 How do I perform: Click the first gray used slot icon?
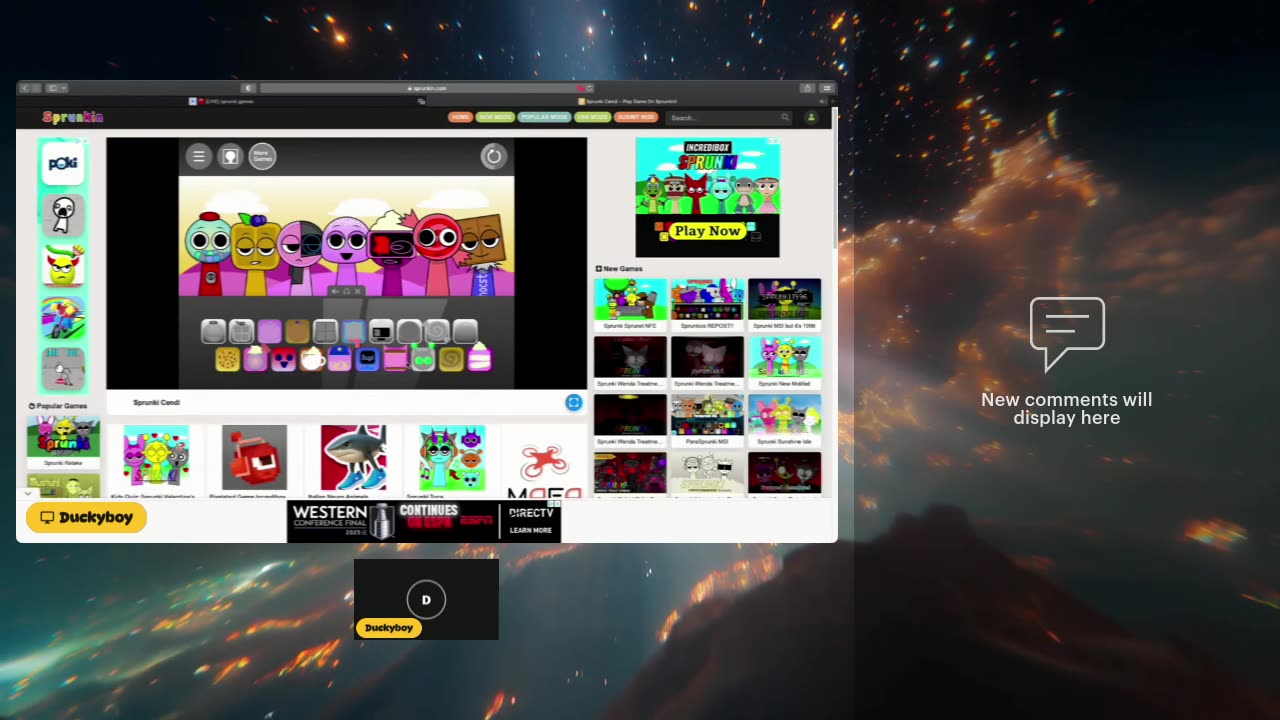tap(213, 331)
